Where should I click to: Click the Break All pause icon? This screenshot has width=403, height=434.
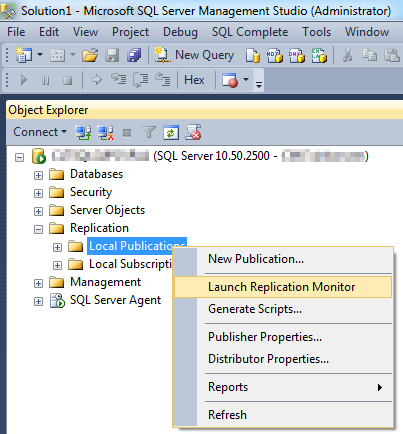tap(46, 80)
